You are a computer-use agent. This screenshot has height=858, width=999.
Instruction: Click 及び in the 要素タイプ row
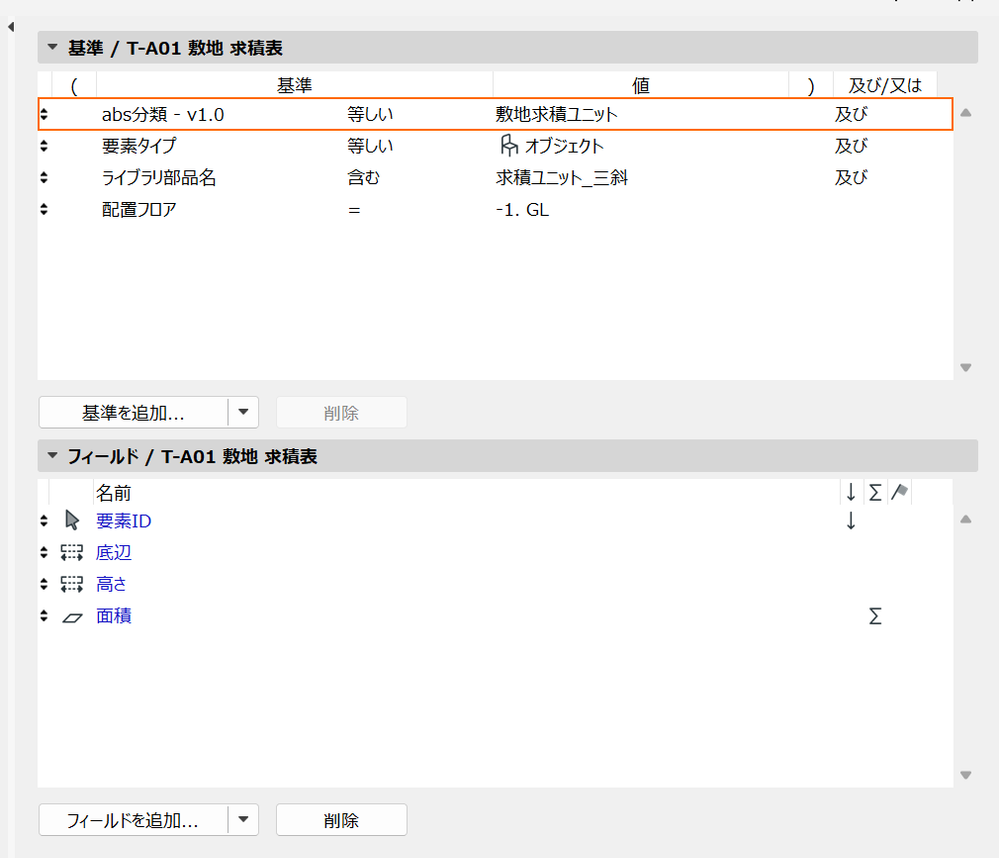click(x=851, y=146)
